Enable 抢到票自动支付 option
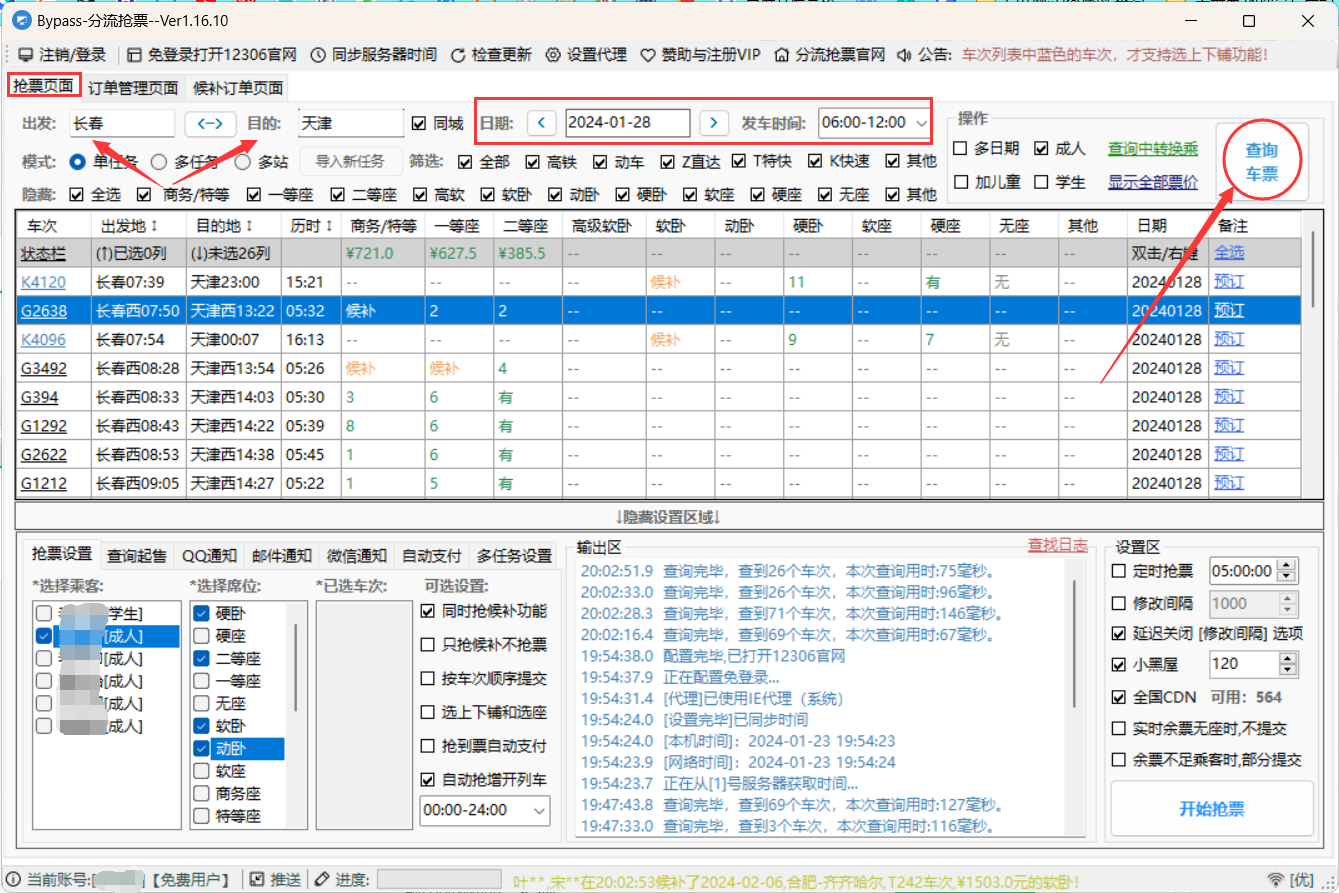Screen dimensions: 1339x893 428,746
